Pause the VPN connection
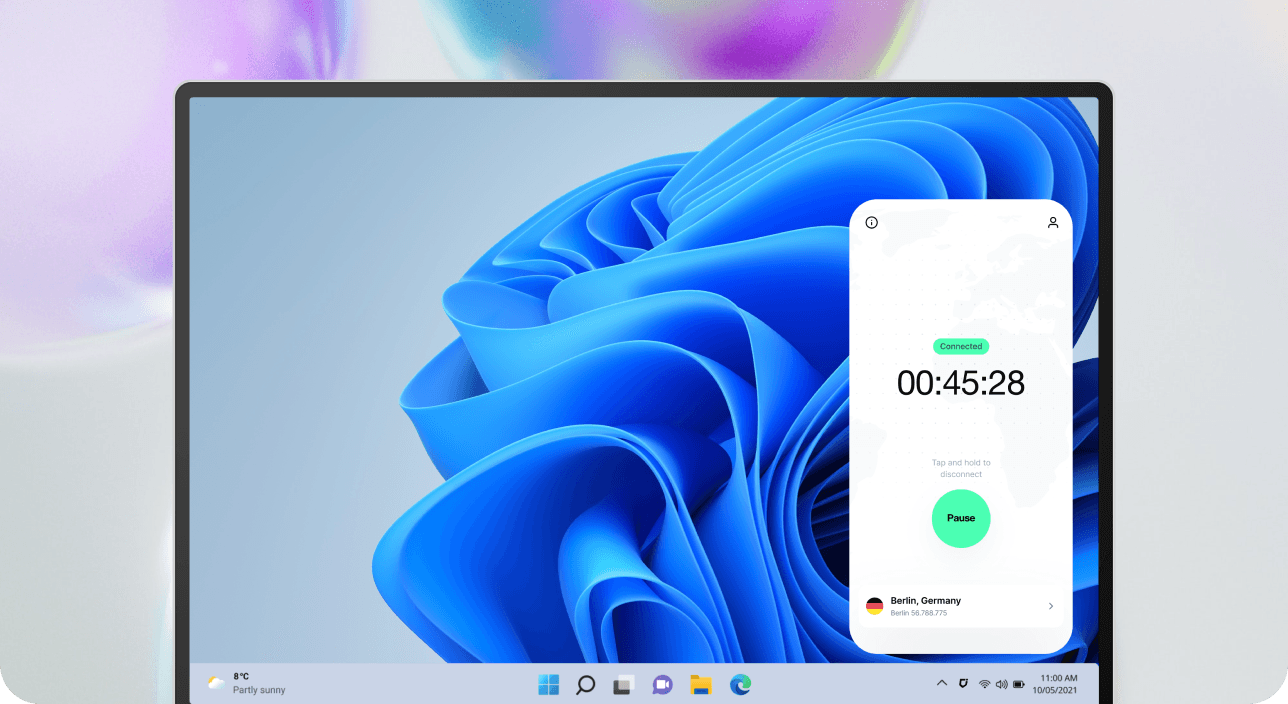 (x=961, y=518)
